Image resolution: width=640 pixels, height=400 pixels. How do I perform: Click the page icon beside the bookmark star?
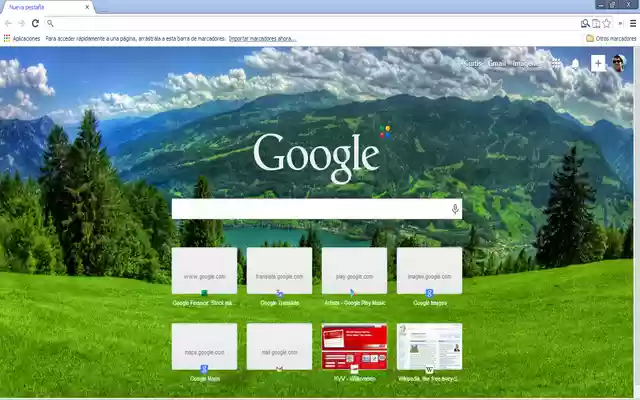tap(596, 24)
